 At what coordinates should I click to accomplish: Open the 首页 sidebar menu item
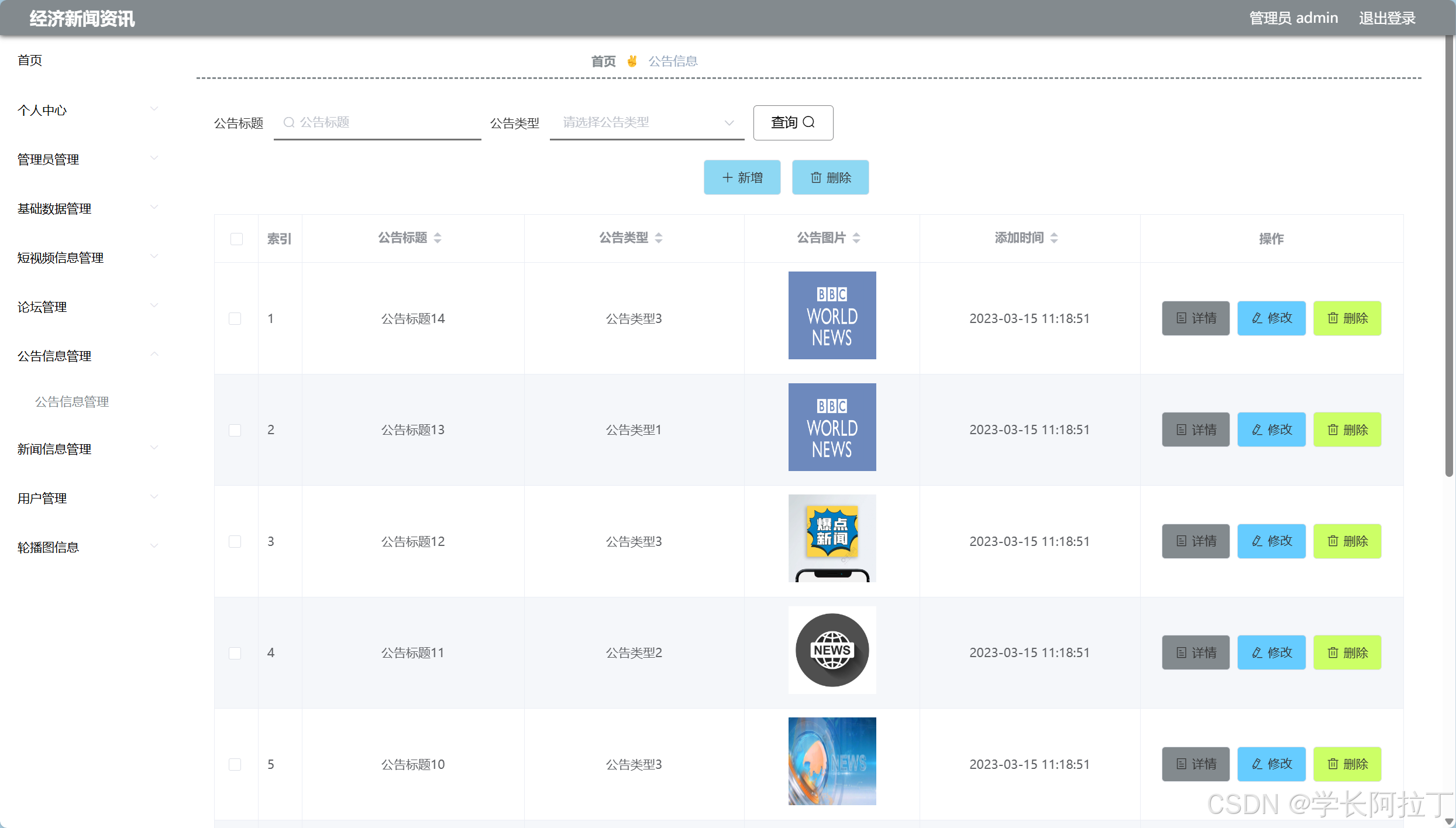point(29,60)
